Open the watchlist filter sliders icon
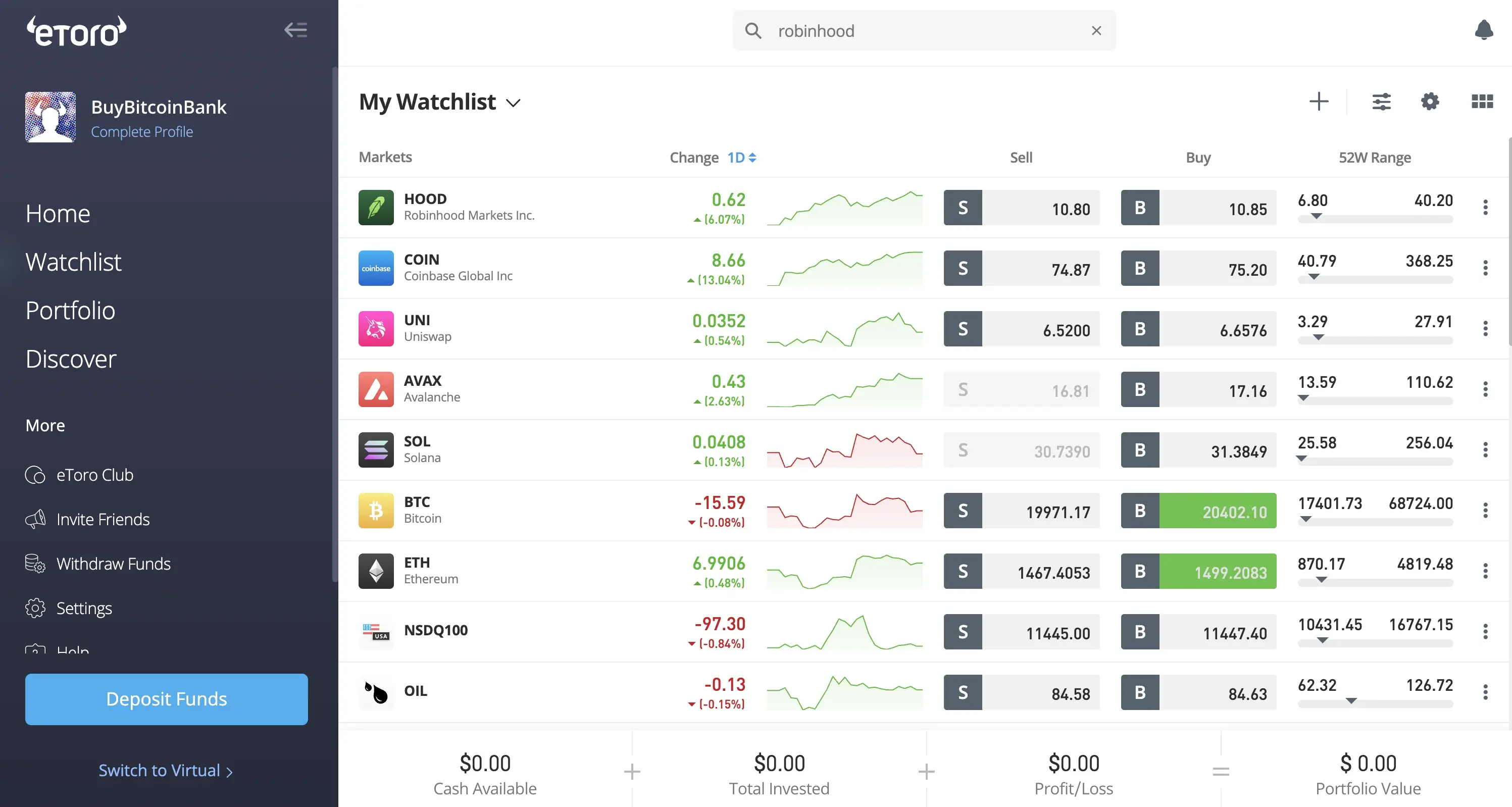The width and height of the screenshot is (1512, 807). [x=1381, y=102]
